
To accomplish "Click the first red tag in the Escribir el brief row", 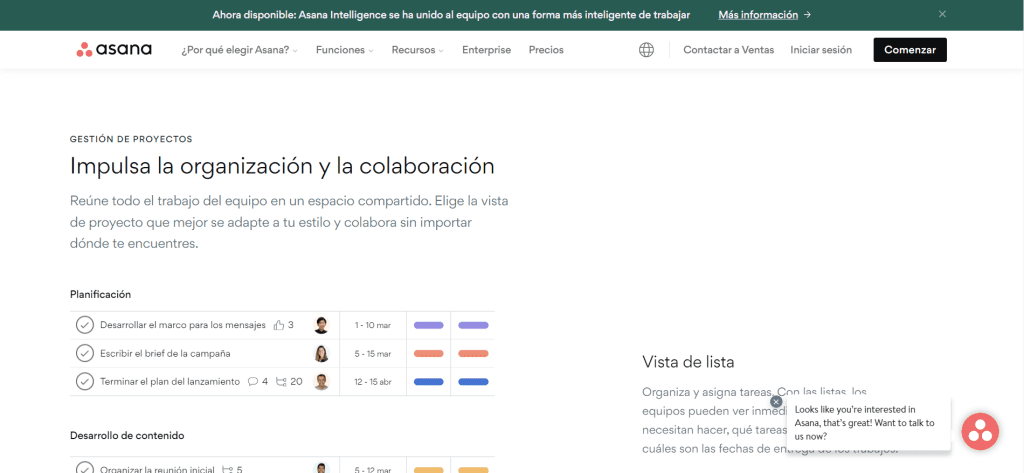I will (428, 353).
